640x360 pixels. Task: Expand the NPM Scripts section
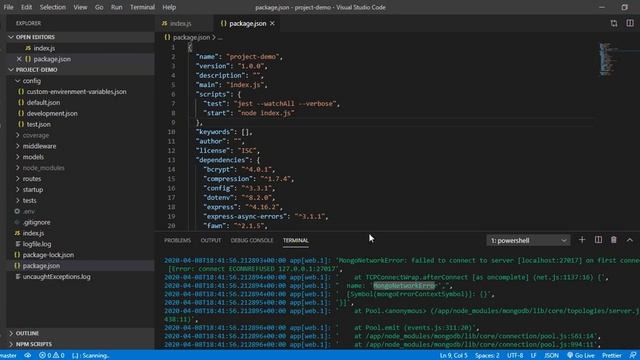(33, 344)
